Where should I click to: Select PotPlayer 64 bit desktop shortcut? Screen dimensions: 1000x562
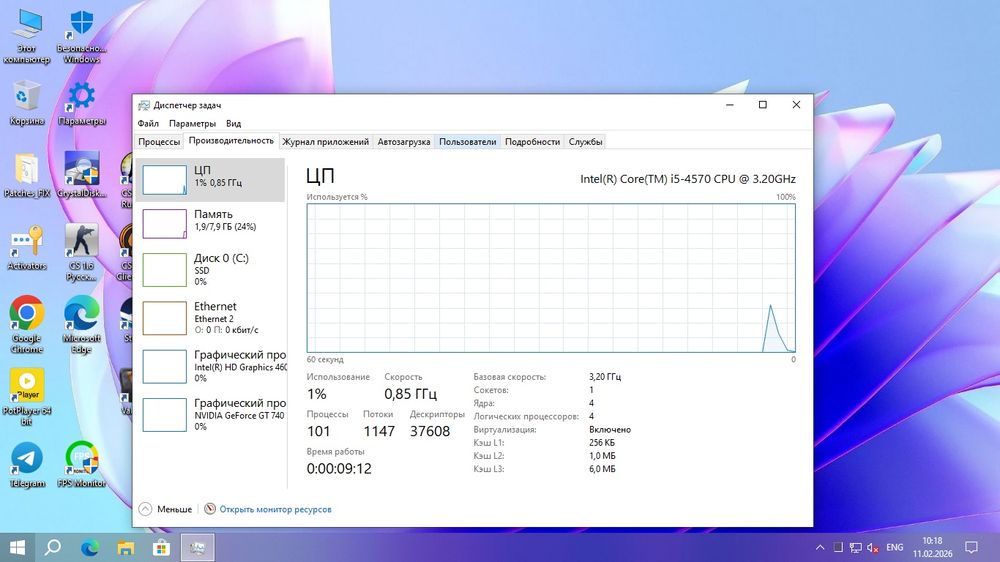27,397
